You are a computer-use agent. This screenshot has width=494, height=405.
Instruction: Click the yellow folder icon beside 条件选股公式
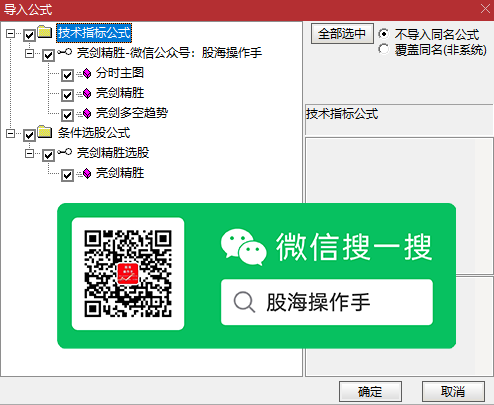click(x=45, y=132)
